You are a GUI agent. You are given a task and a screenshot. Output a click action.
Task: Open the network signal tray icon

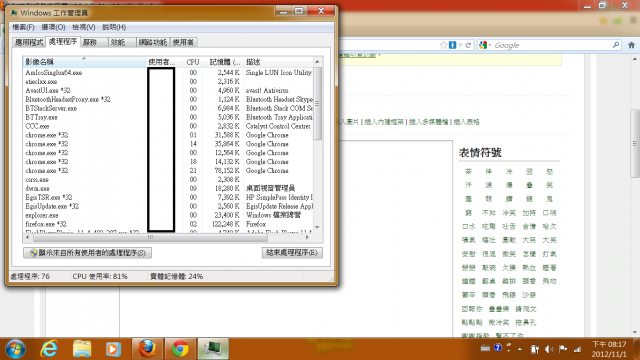577,349
